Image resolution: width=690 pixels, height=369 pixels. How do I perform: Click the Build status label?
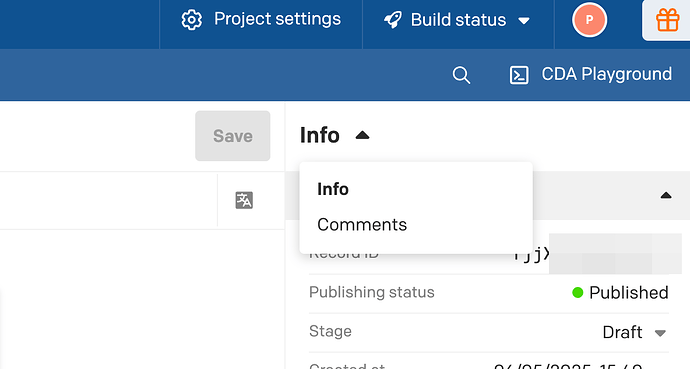pyautogui.click(x=458, y=20)
